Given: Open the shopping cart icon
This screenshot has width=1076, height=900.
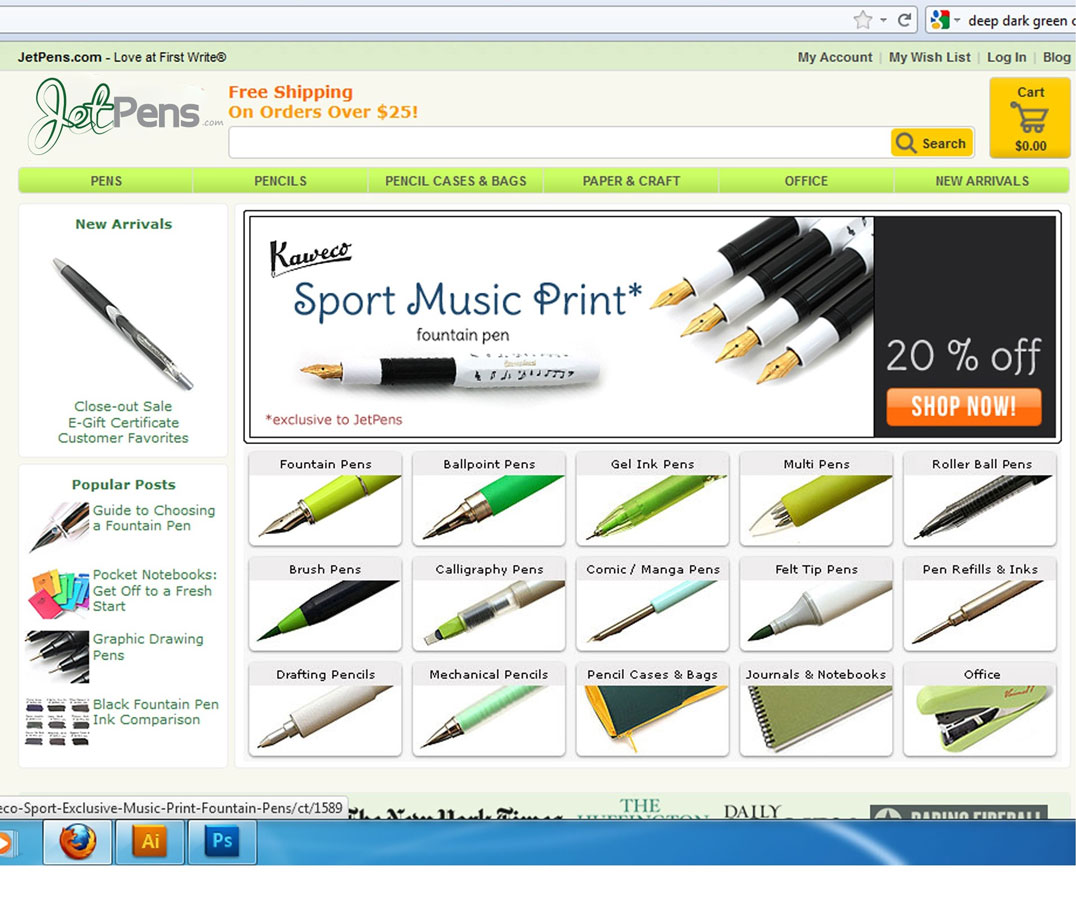Looking at the screenshot, I should point(1029,117).
